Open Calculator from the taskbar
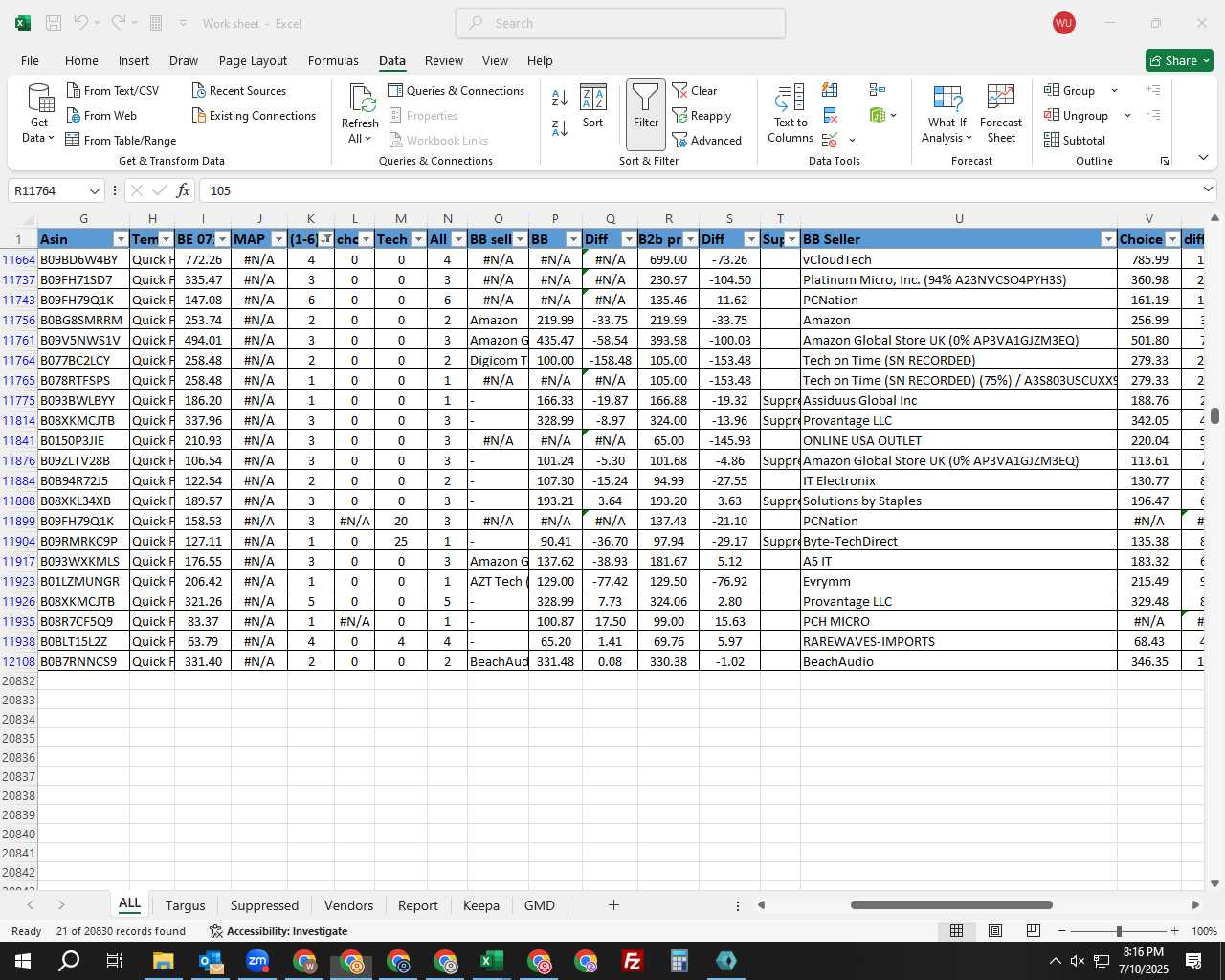The width and height of the screenshot is (1225, 980). point(679,961)
